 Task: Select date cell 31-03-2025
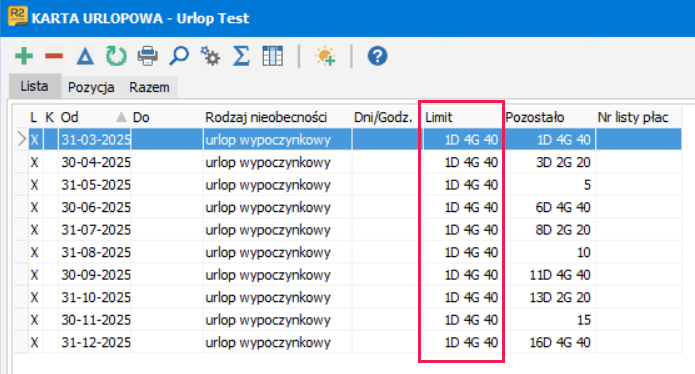(x=96, y=140)
